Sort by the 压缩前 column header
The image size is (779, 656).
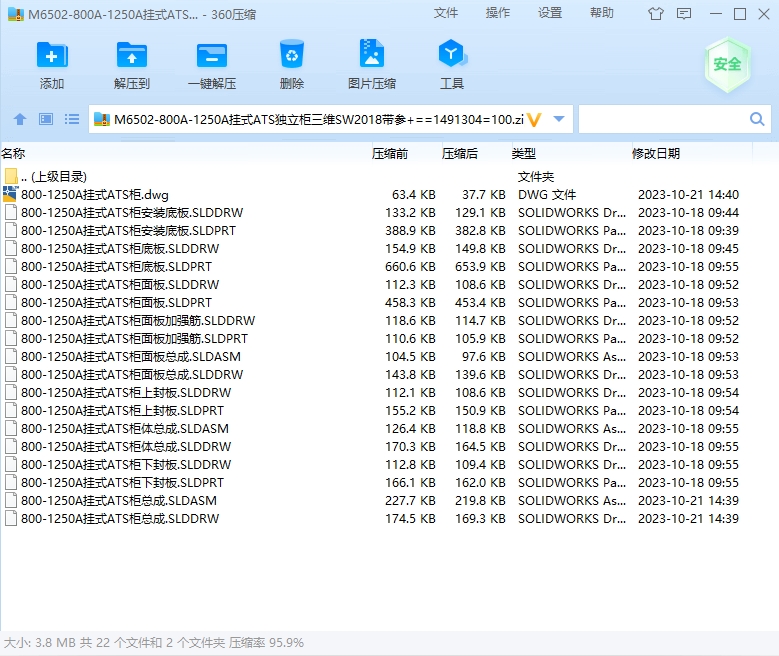[390, 154]
